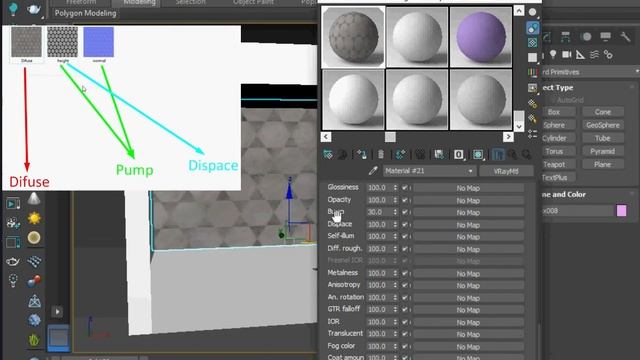Click the checkered Background icon
The width and height of the screenshot is (640, 360).
pos(533,42)
